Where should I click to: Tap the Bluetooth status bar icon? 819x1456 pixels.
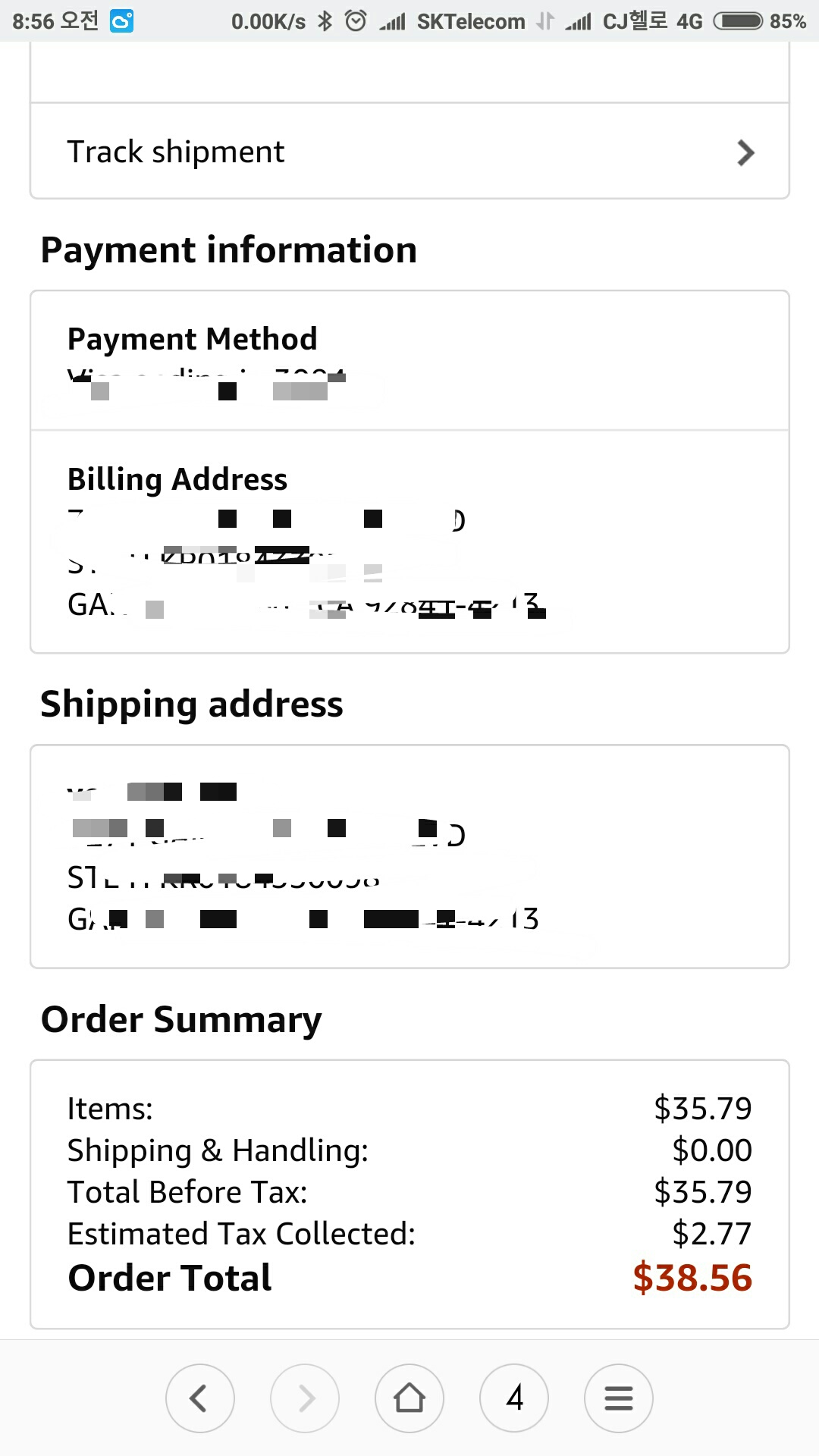(x=325, y=21)
